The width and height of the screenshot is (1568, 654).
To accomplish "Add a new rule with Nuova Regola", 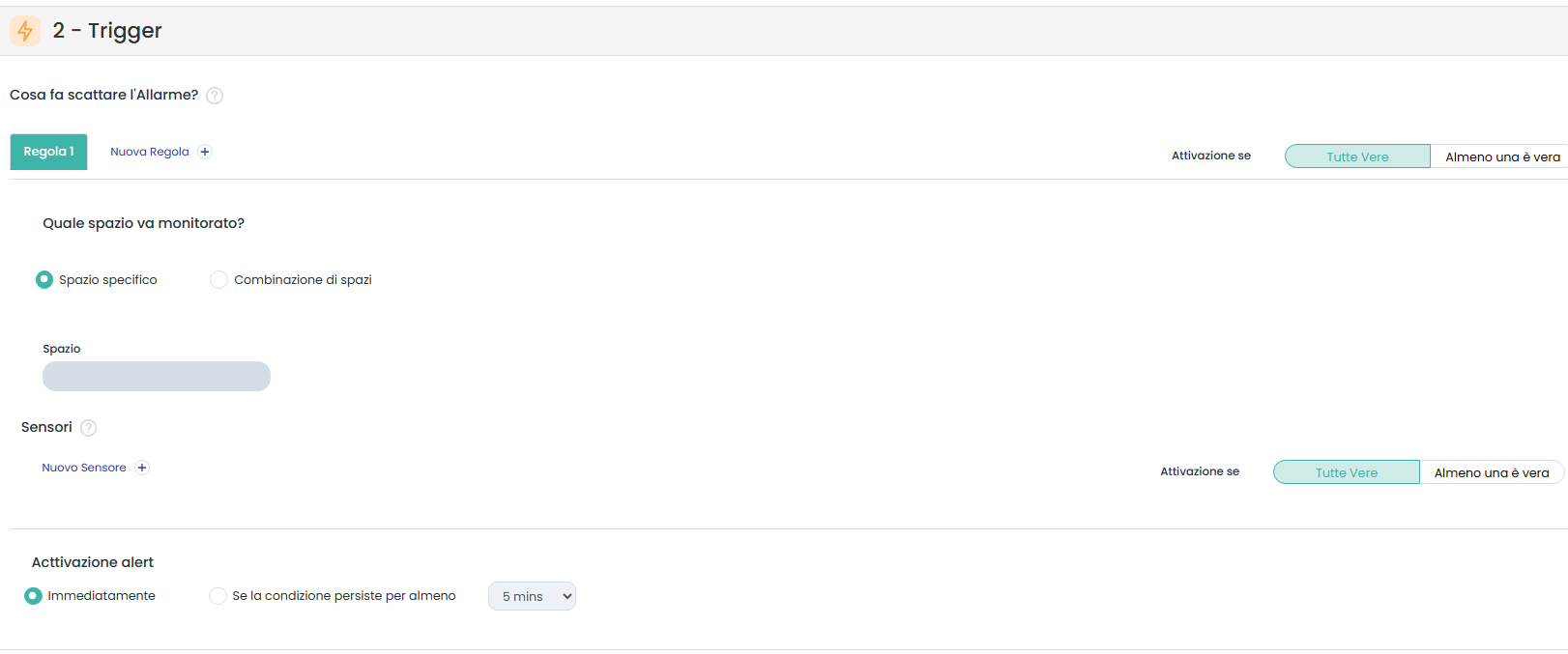I will [x=150, y=152].
